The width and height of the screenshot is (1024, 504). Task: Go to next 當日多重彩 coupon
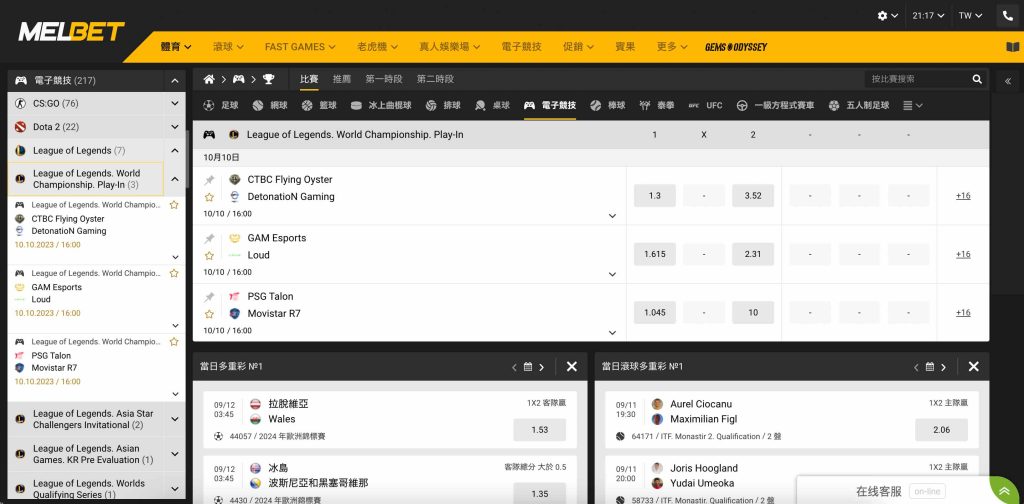(x=541, y=367)
